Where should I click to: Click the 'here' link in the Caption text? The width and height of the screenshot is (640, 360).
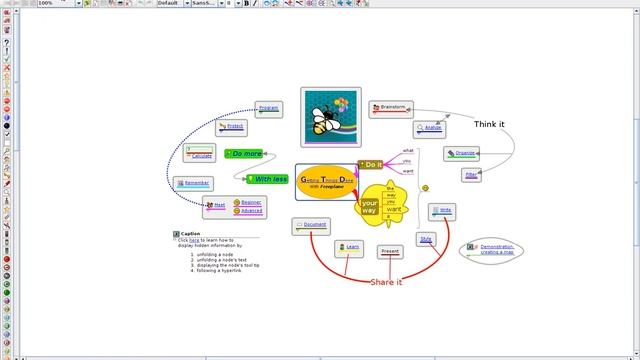click(x=194, y=240)
